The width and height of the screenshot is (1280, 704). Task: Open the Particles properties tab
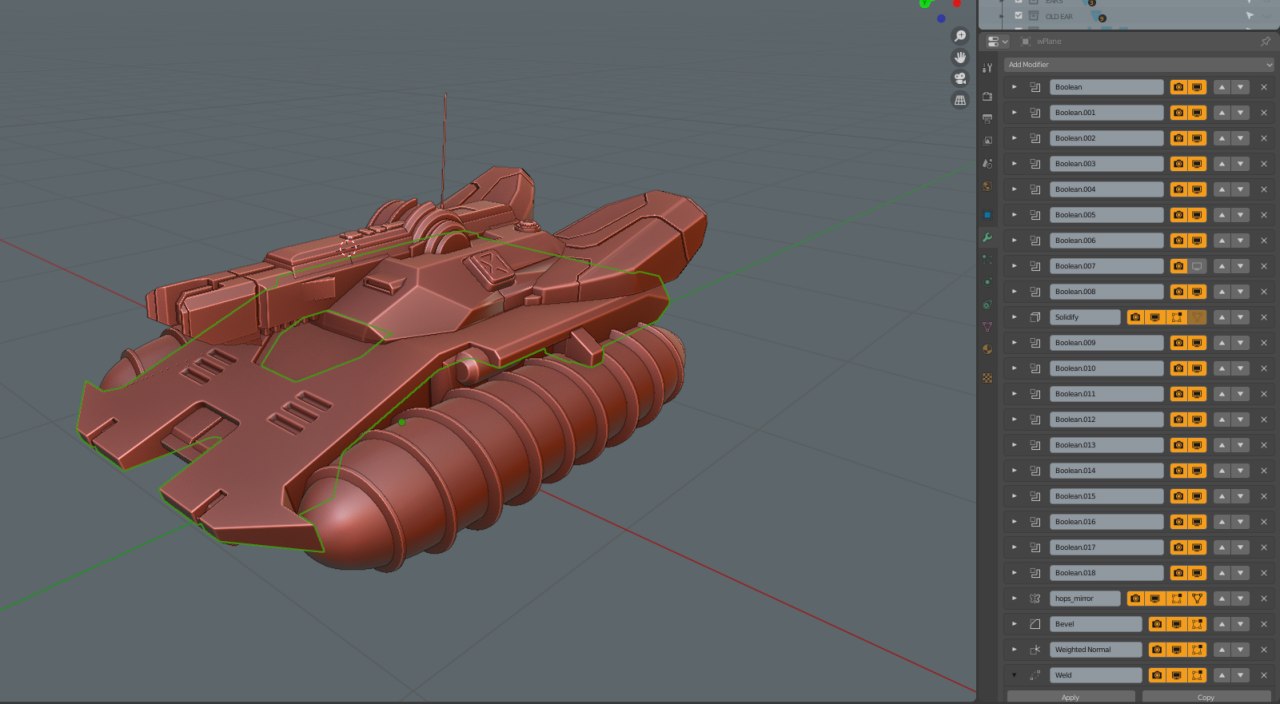click(988, 259)
